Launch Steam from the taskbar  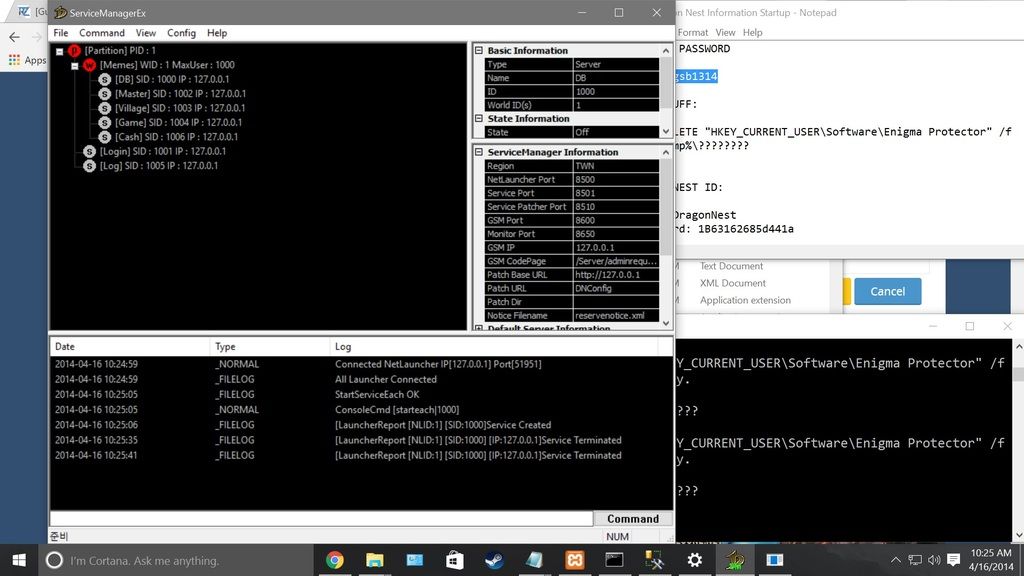[x=493, y=560]
